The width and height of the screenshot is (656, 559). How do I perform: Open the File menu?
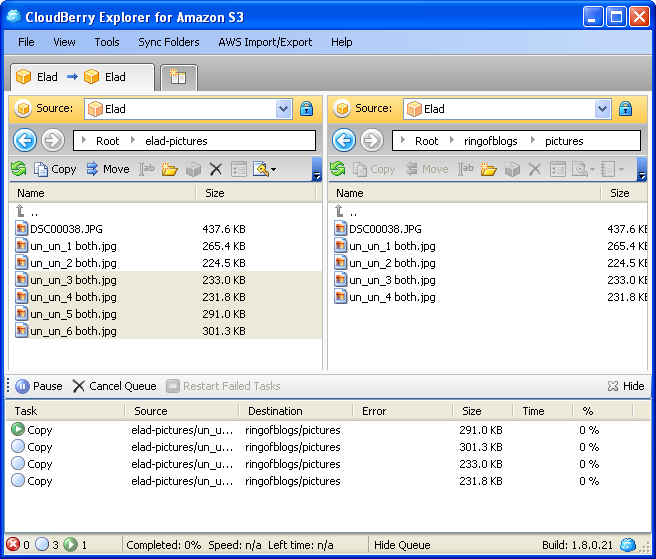pyautogui.click(x=26, y=42)
